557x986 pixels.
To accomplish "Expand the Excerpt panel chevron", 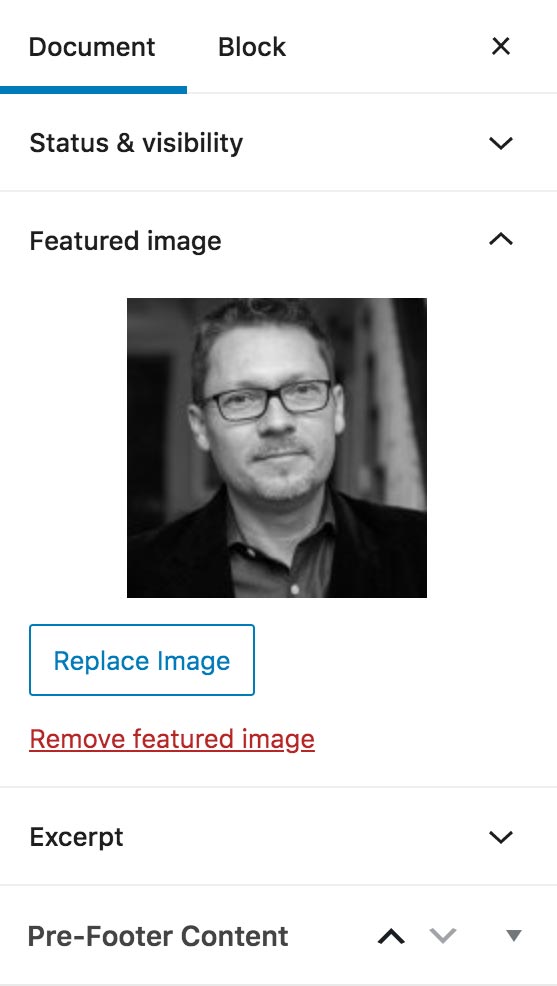I will coord(500,837).
